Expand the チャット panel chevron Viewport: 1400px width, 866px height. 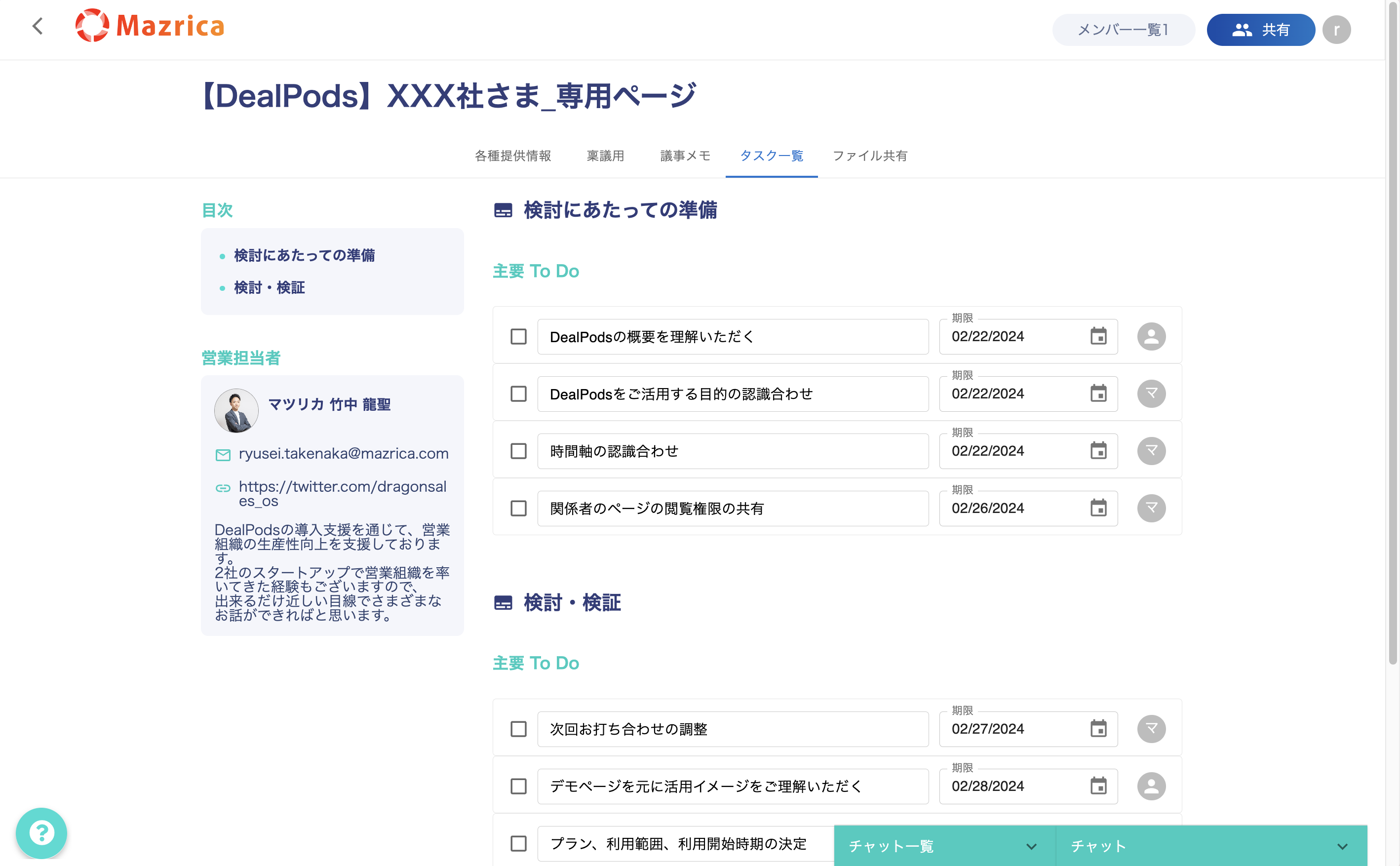click(x=1342, y=847)
